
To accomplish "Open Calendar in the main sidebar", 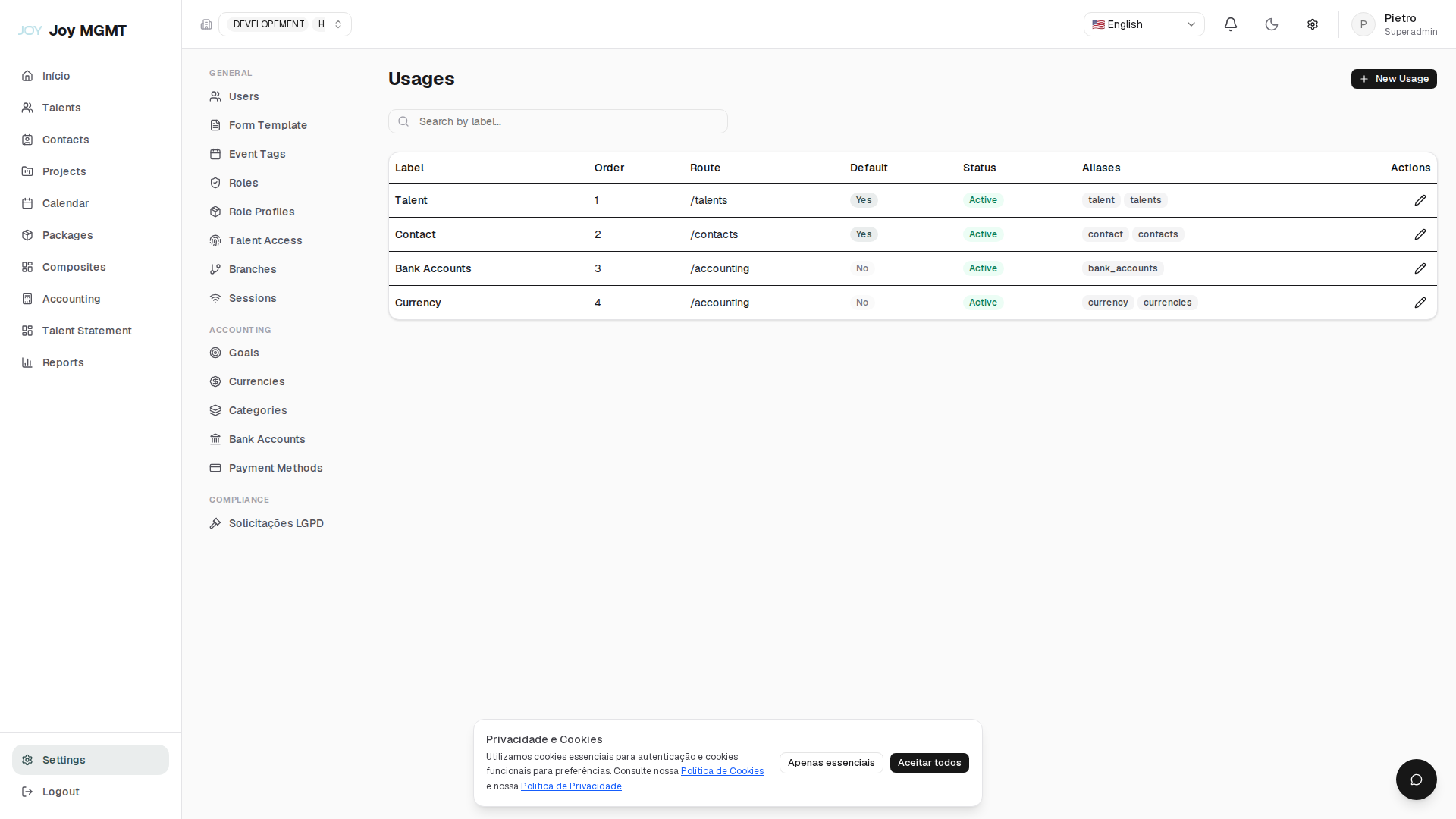I will [x=90, y=203].
